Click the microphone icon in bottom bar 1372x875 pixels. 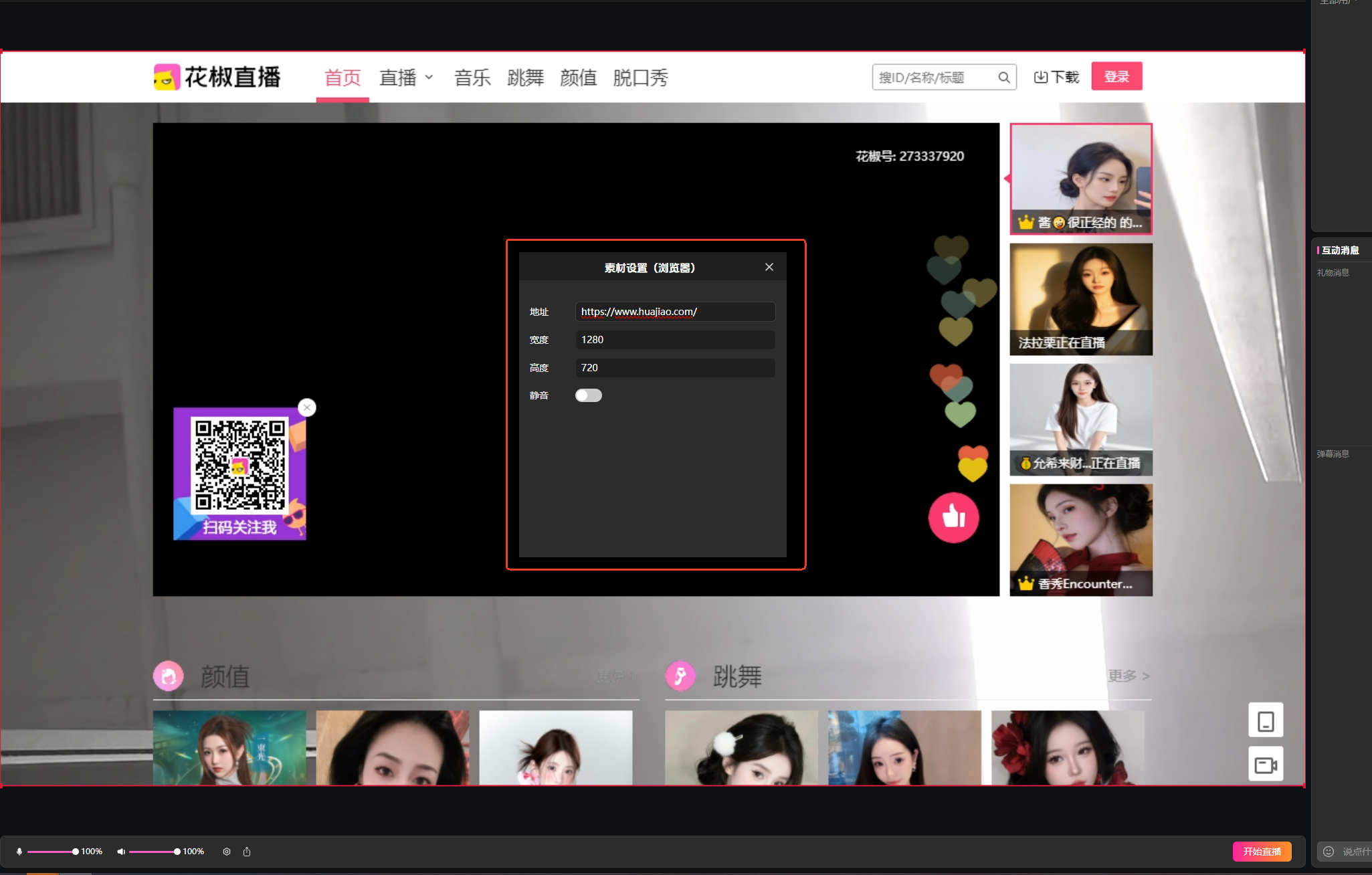(19, 852)
